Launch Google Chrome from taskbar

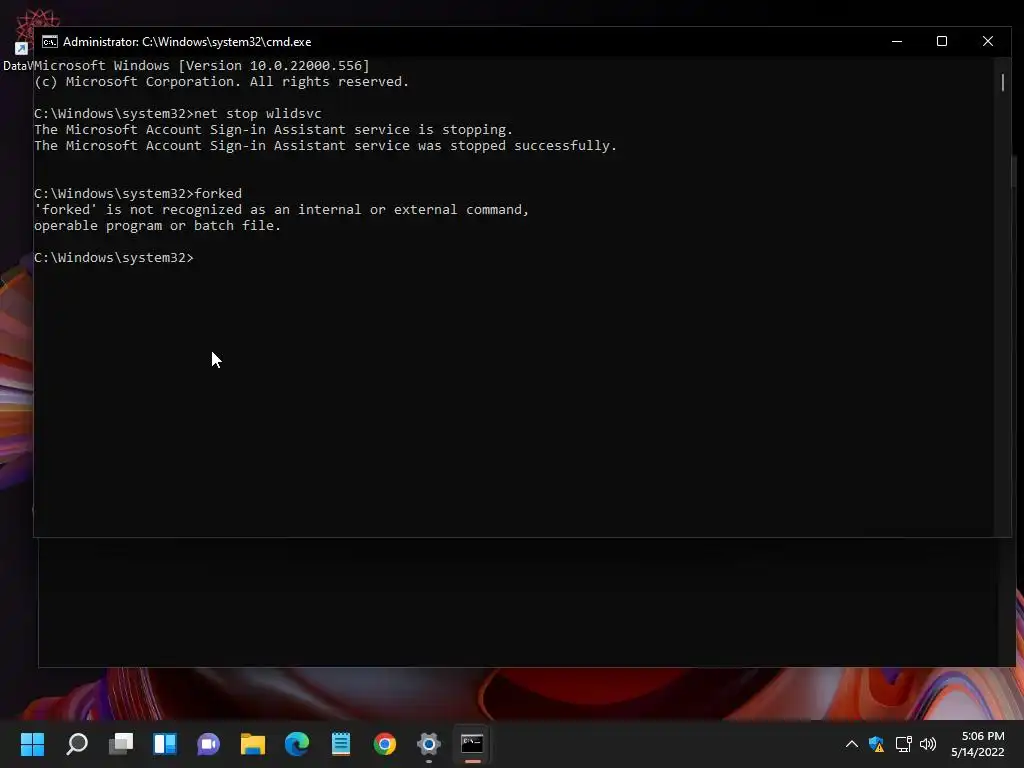pos(385,744)
